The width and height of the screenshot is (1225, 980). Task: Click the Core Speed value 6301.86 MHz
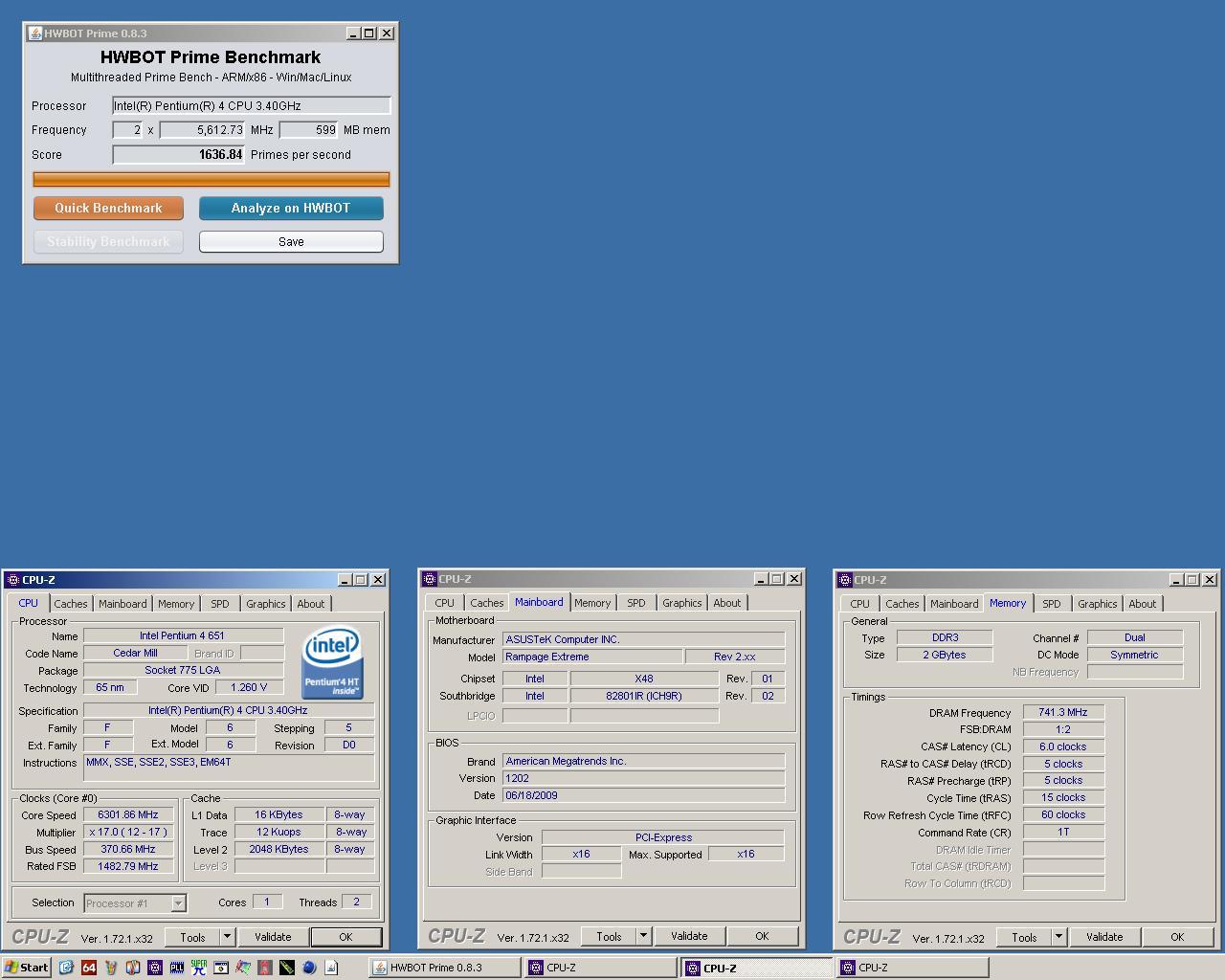click(128, 814)
